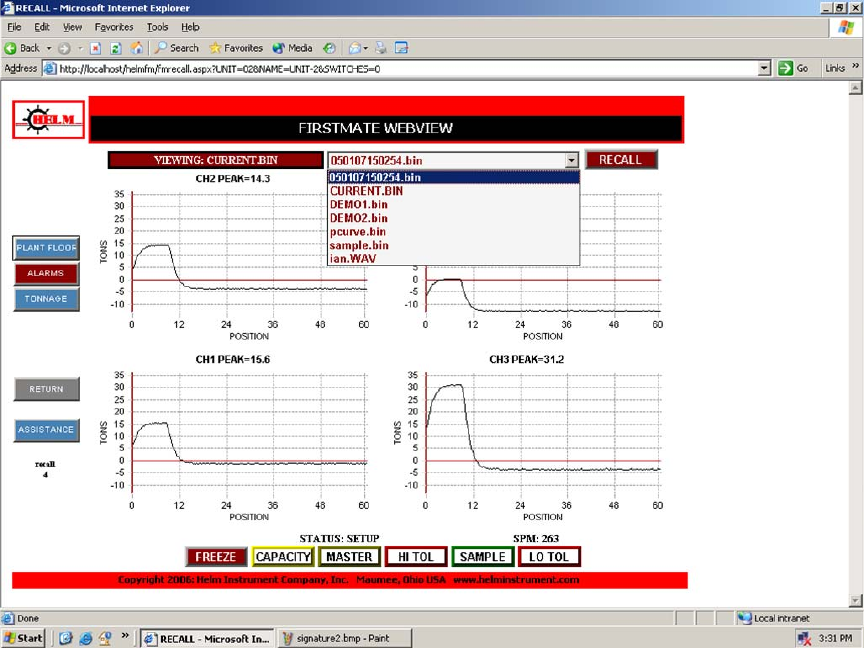The width and height of the screenshot is (864, 648).
Task: Click the Windows Start button
Action: pos(23,638)
